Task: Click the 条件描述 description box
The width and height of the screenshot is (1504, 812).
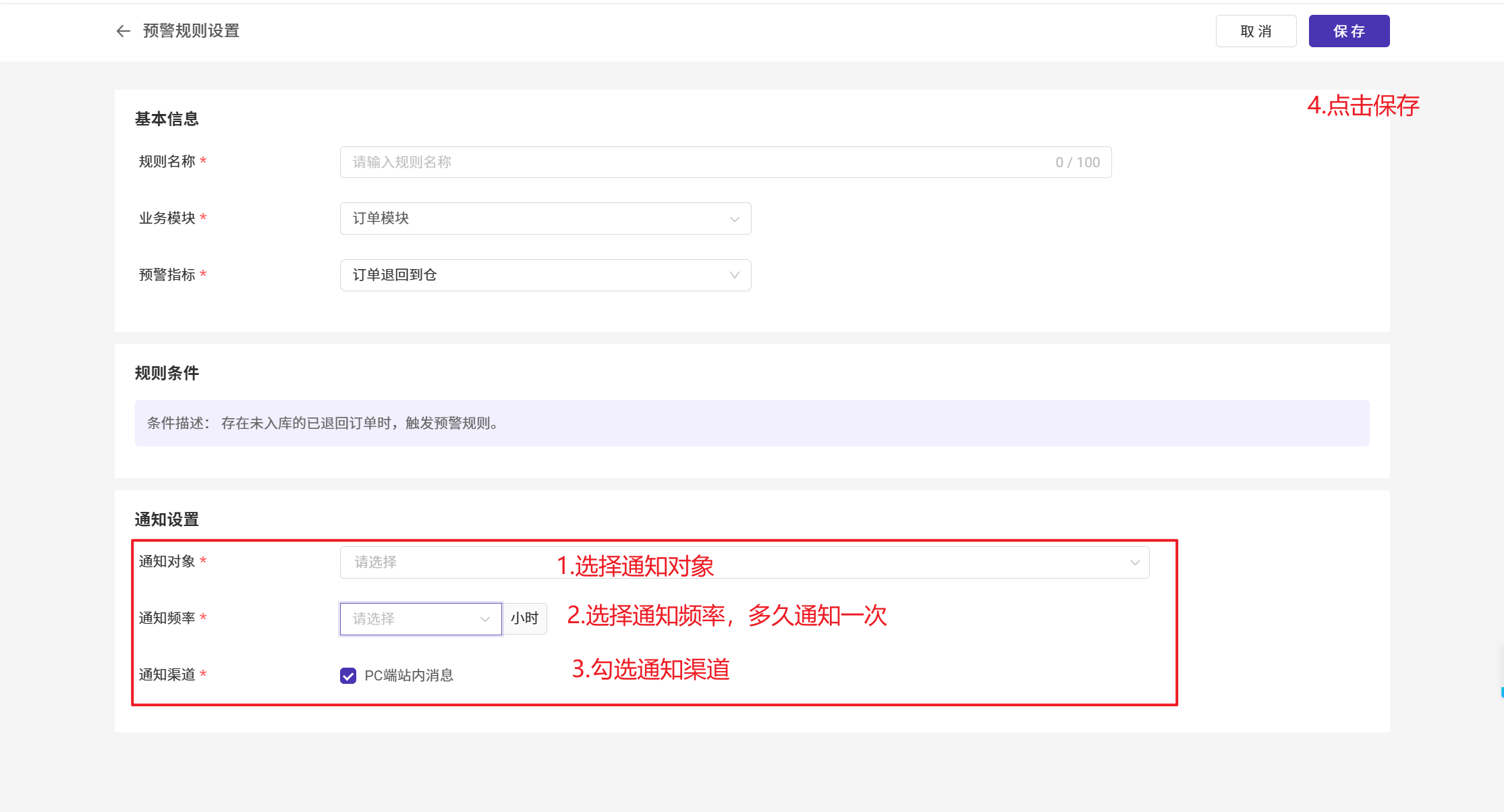Action: (x=752, y=424)
